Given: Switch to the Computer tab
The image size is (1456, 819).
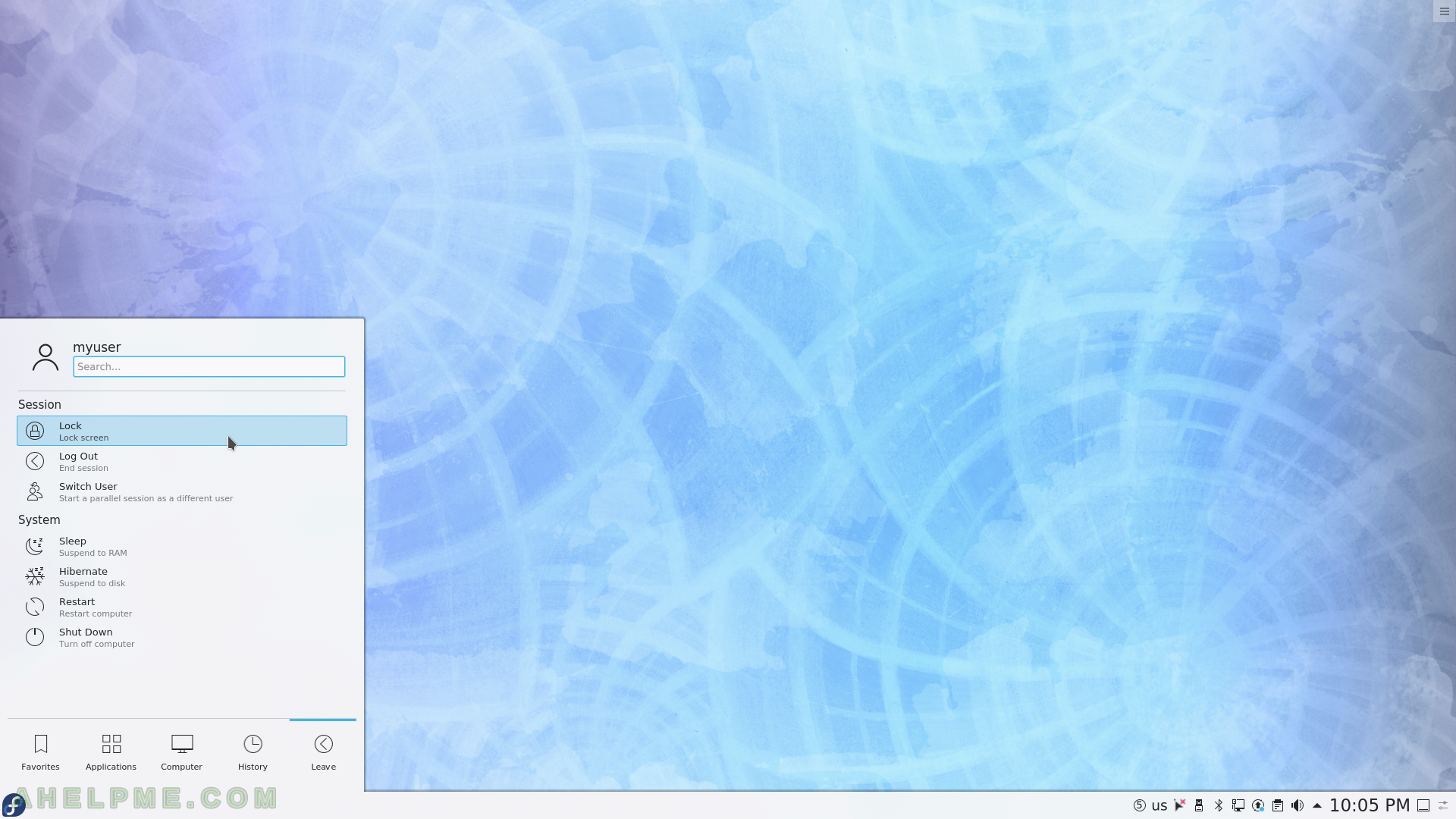Looking at the screenshot, I should point(182,752).
